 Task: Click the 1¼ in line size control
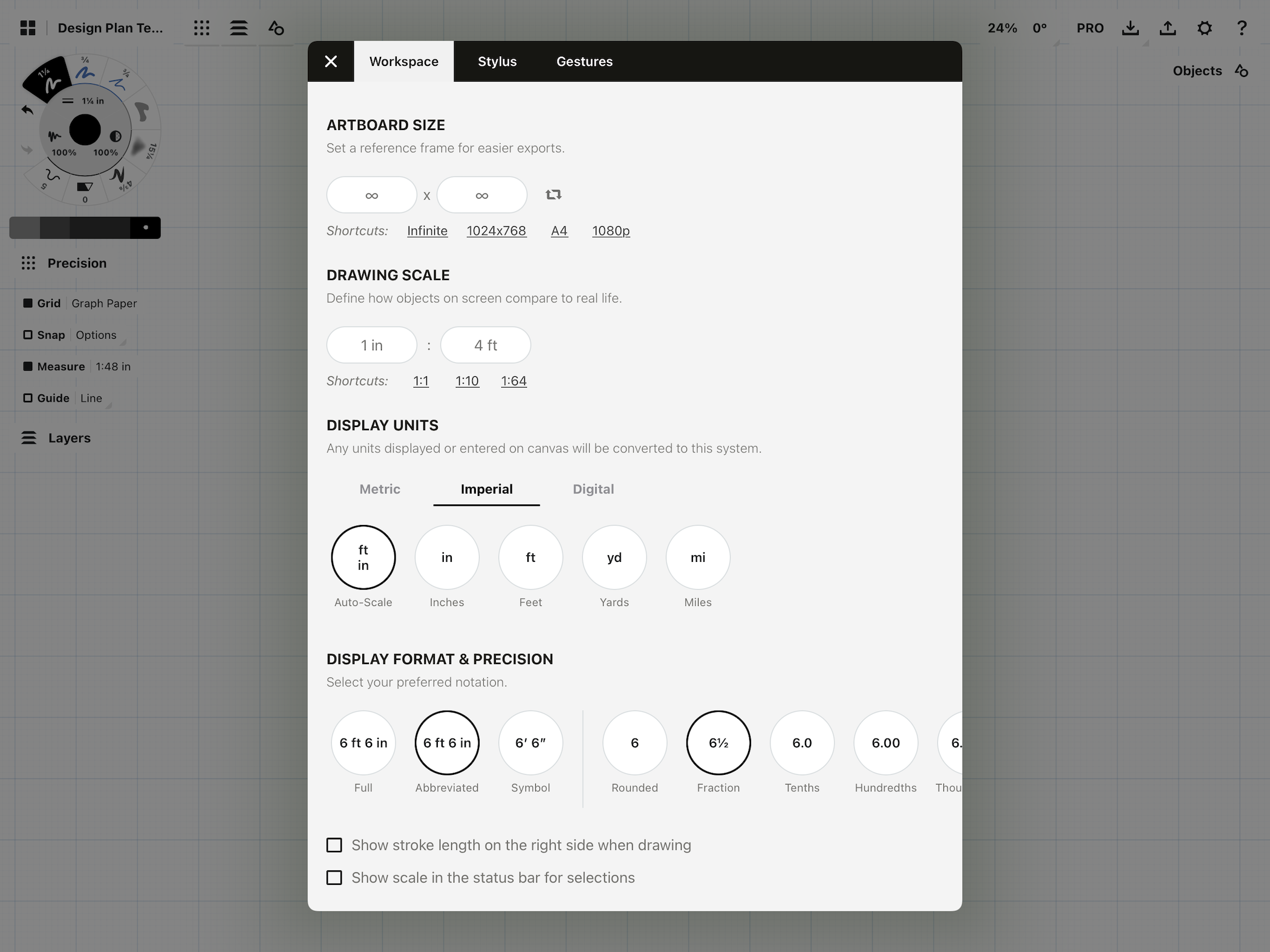tap(85, 101)
